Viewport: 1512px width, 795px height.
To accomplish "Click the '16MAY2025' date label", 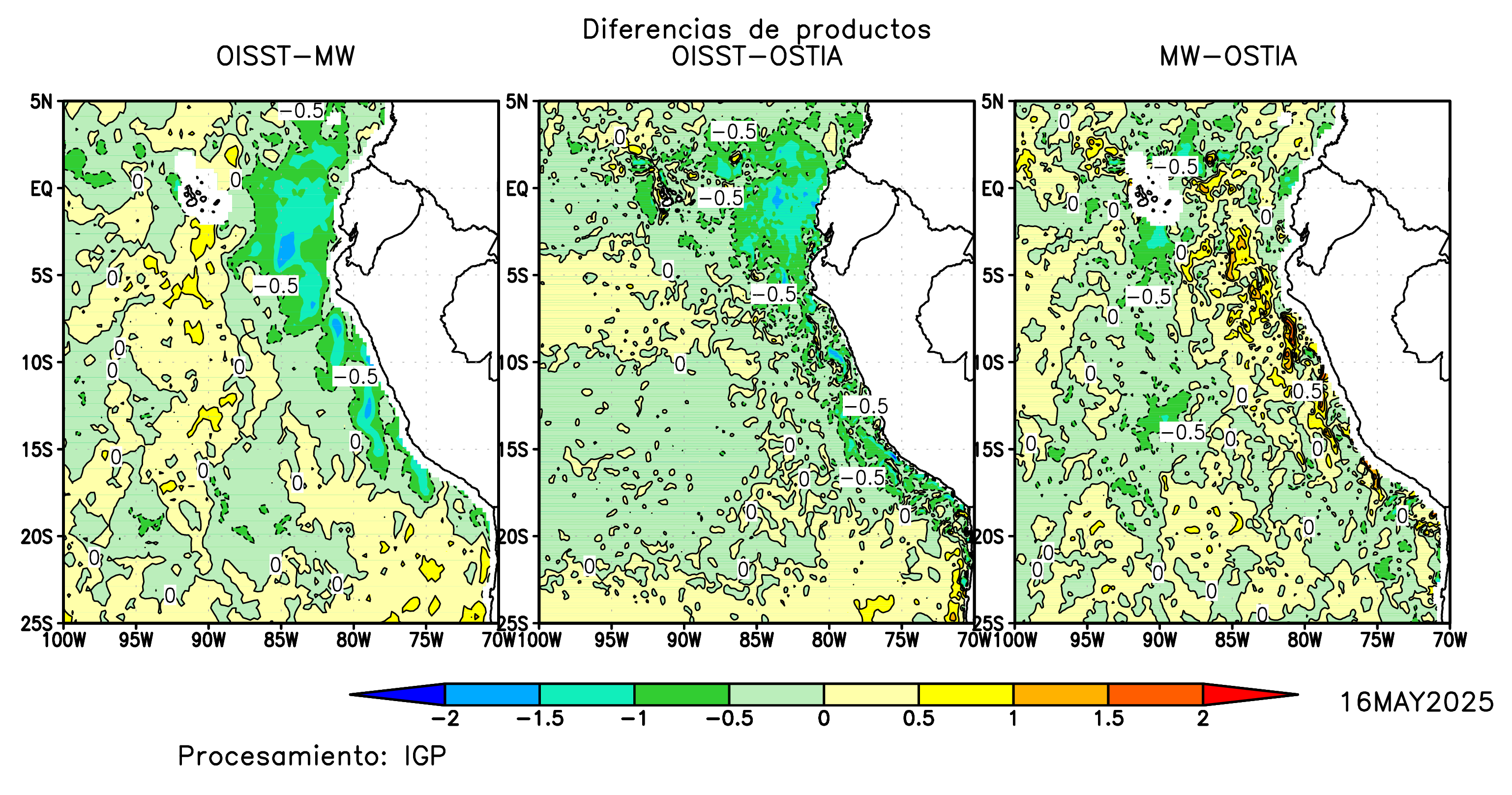I will [1417, 702].
